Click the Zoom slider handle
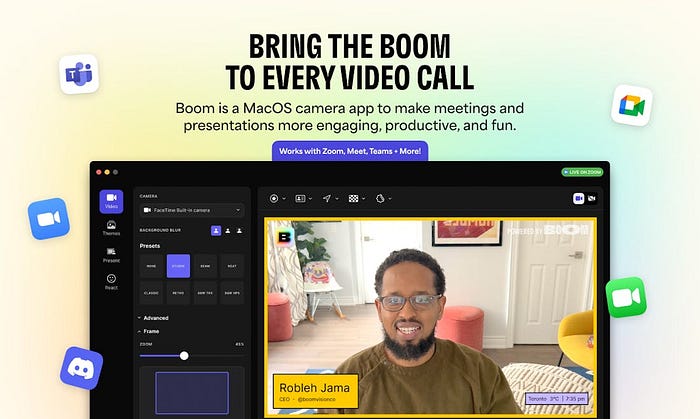This screenshot has height=419, width=700. (x=184, y=356)
